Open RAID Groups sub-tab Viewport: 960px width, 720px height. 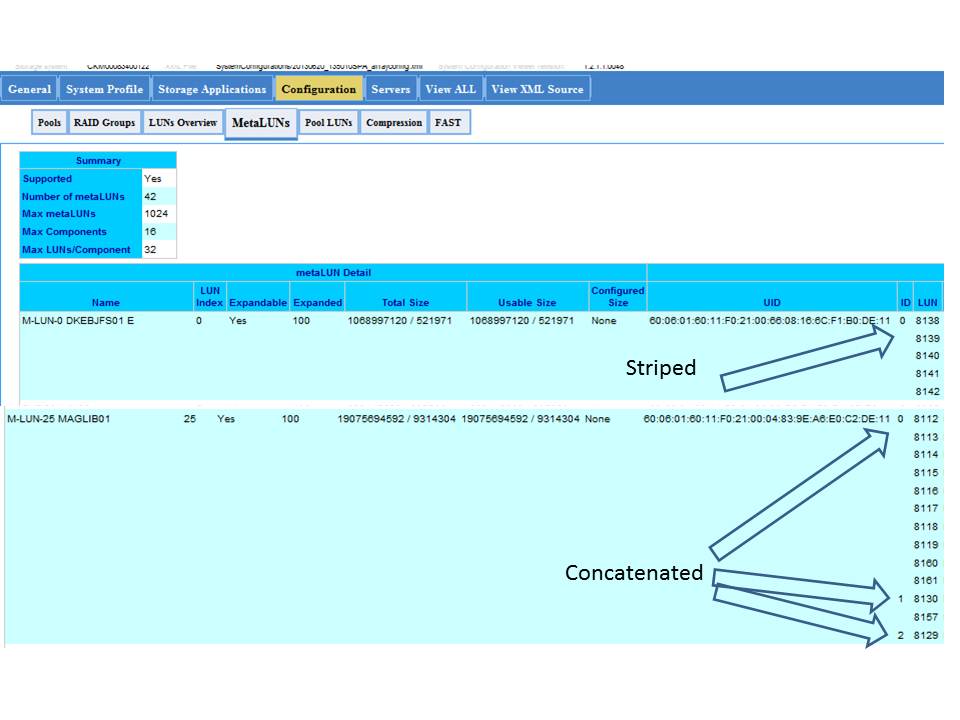[104, 122]
